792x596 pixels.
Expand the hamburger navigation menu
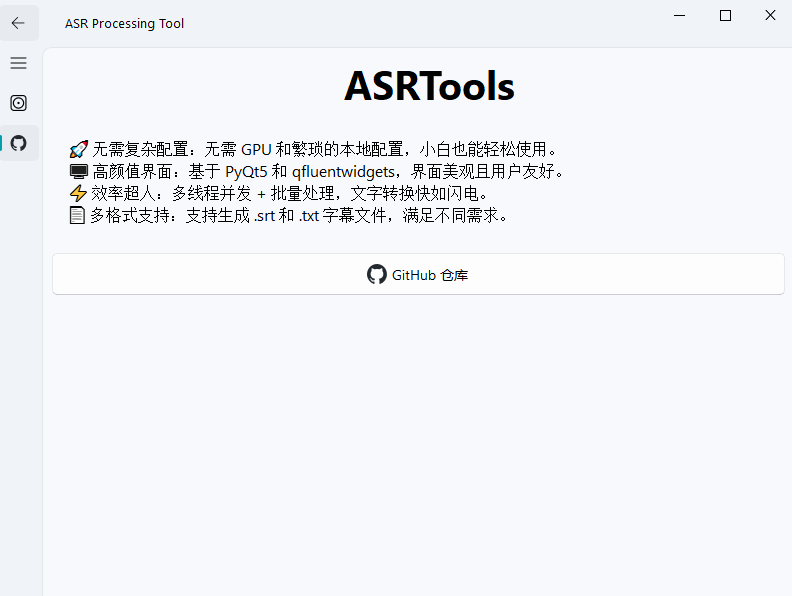tap(18, 63)
